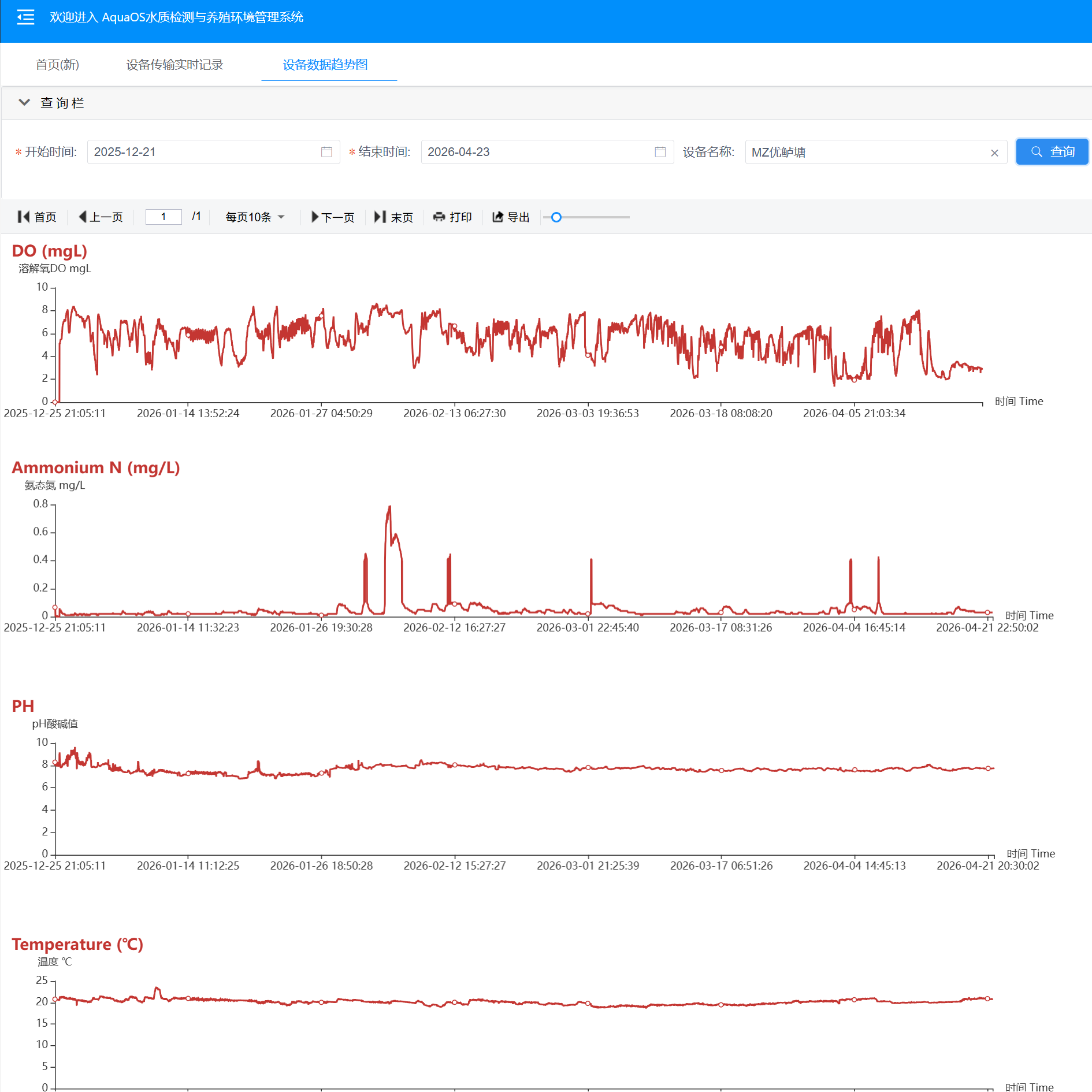Switch to the 首页(新) tab
Screen dimensions: 1092x1092
click(57, 65)
